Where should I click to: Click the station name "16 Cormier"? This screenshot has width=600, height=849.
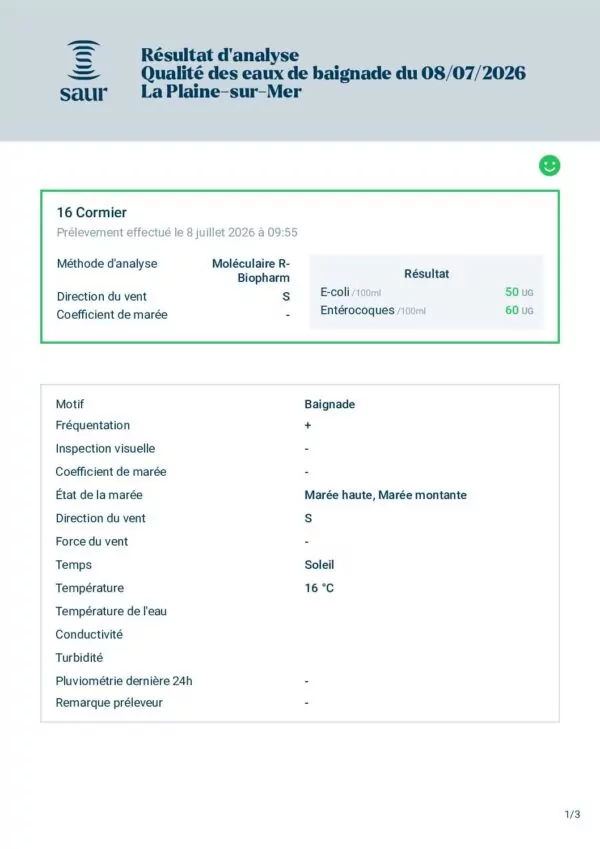(x=92, y=212)
